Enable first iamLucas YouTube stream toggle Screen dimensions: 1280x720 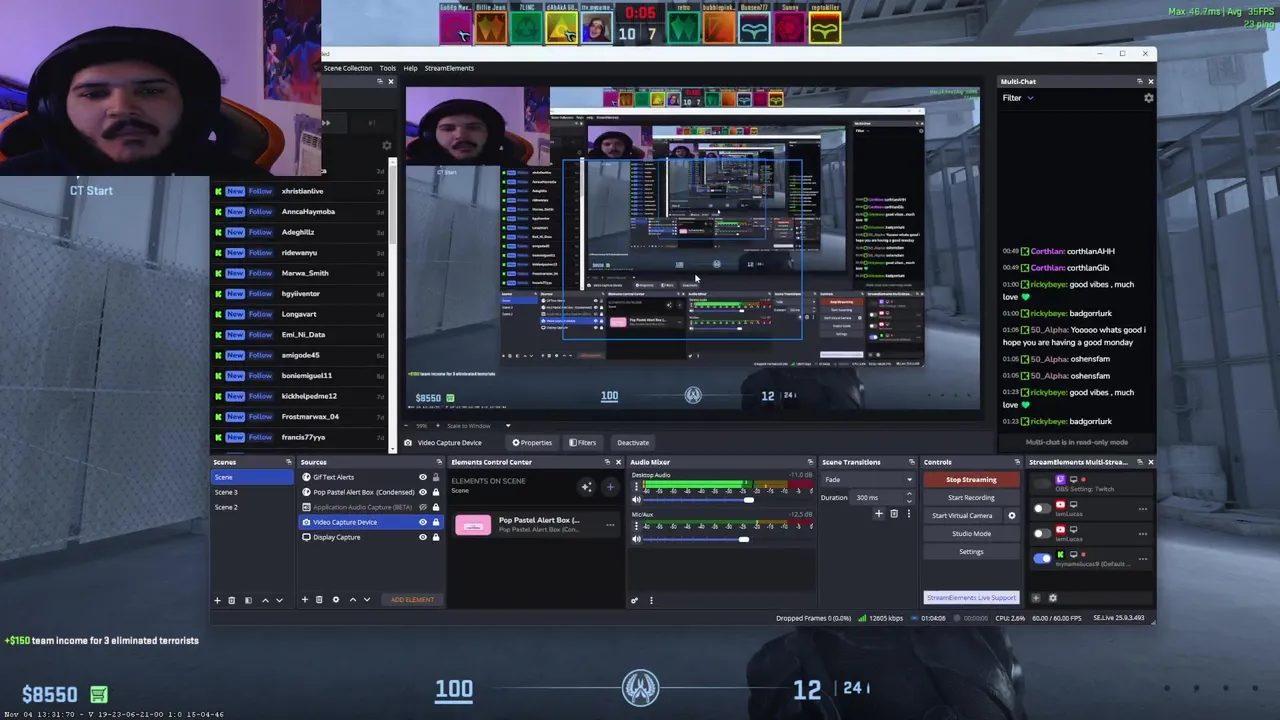click(1043, 508)
